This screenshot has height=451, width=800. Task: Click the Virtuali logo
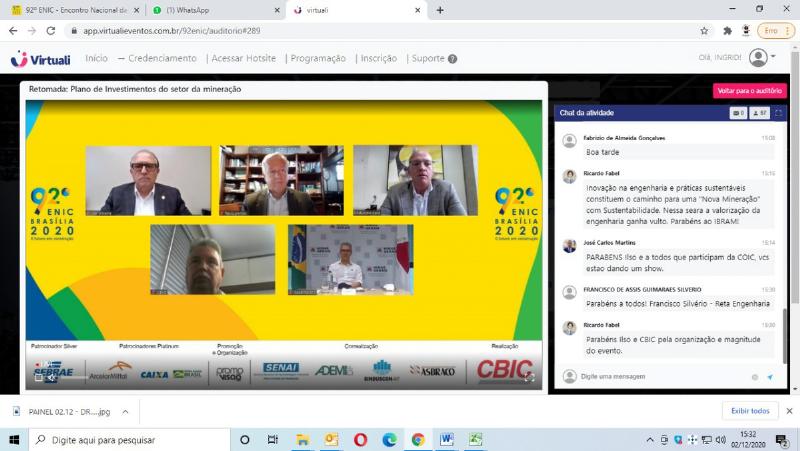[x=40, y=59]
